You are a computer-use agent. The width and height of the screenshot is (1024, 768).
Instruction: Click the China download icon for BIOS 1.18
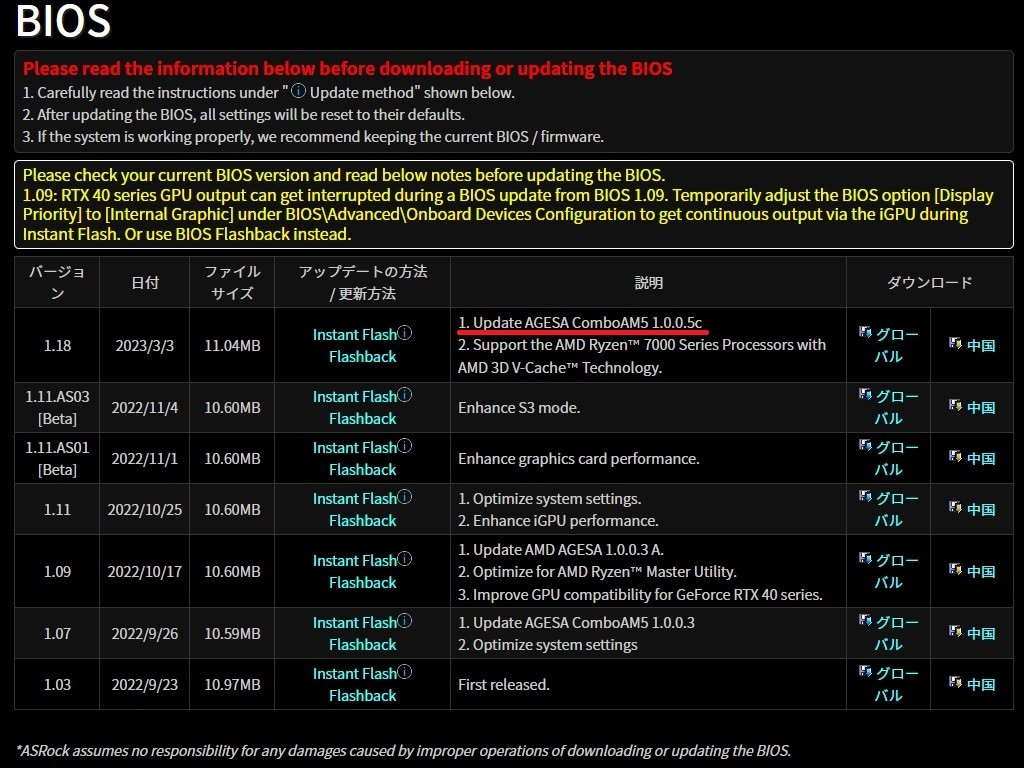tap(955, 345)
